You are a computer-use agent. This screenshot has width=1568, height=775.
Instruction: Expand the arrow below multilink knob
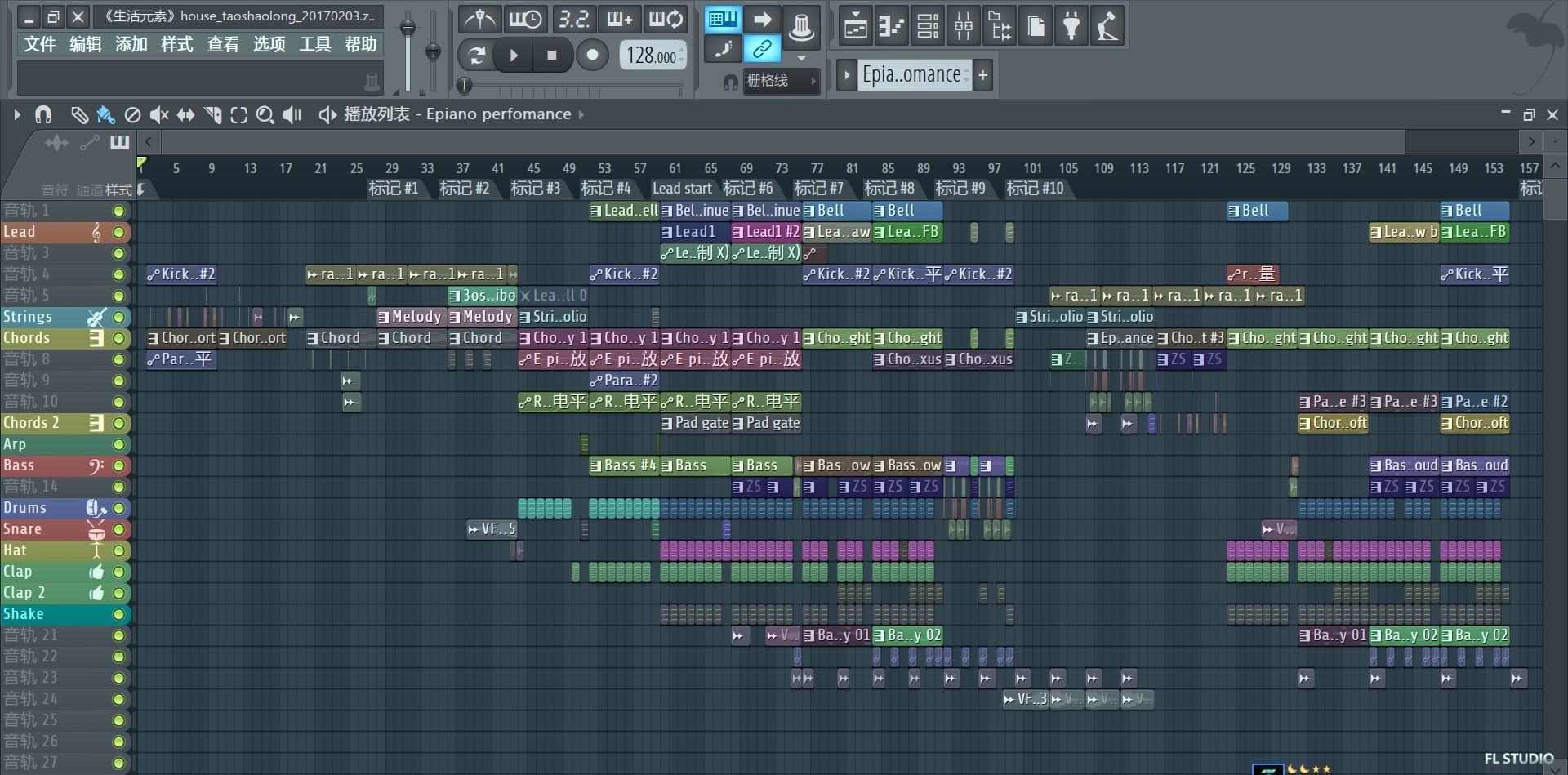(801, 58)
